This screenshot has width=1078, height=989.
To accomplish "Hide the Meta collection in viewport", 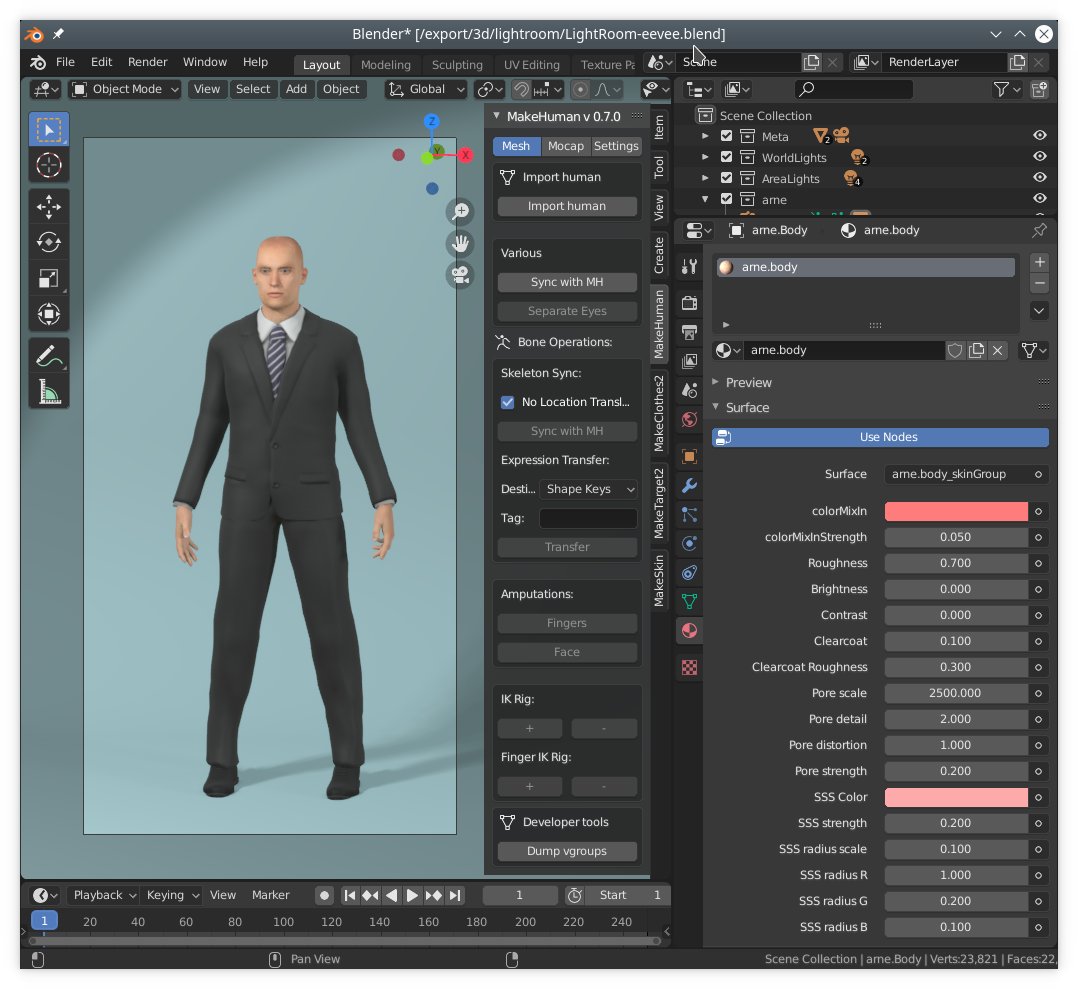I will 1040,135.
